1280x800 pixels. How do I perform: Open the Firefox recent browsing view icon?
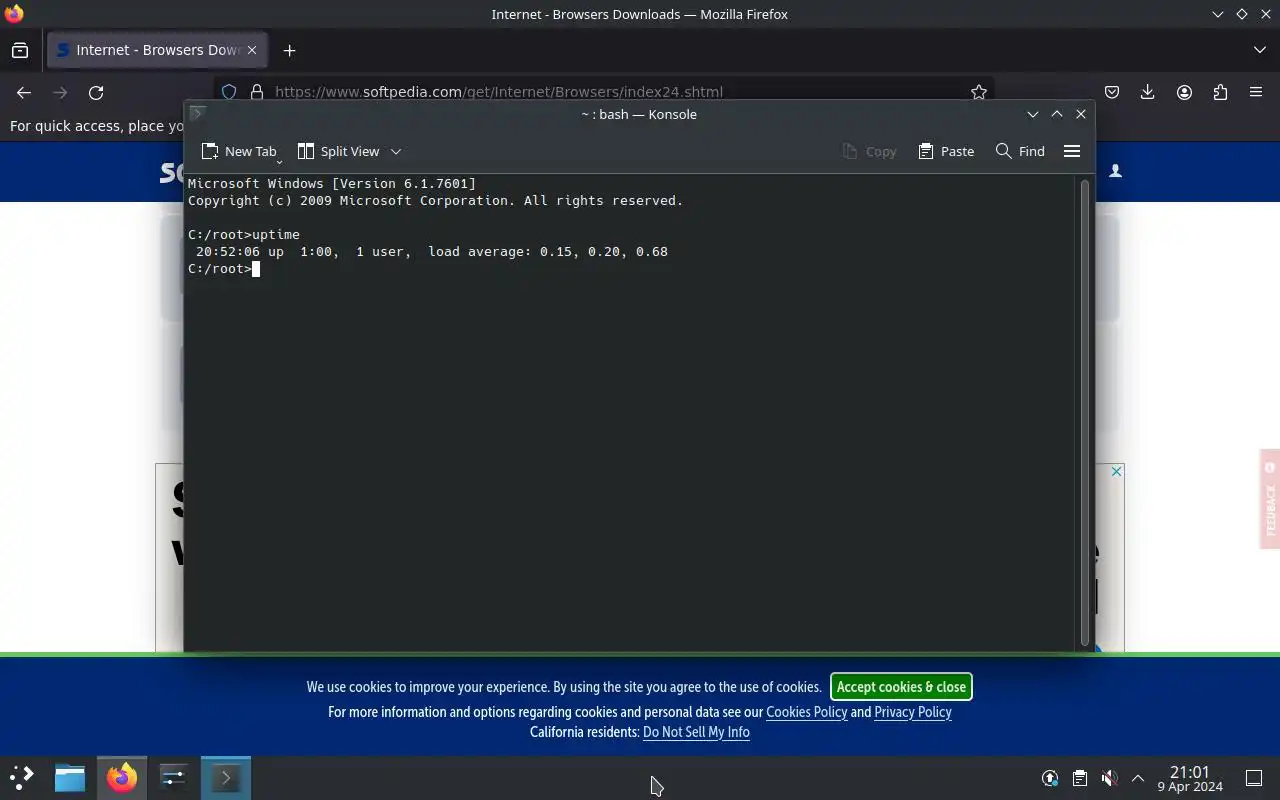[x=20, y=50]
